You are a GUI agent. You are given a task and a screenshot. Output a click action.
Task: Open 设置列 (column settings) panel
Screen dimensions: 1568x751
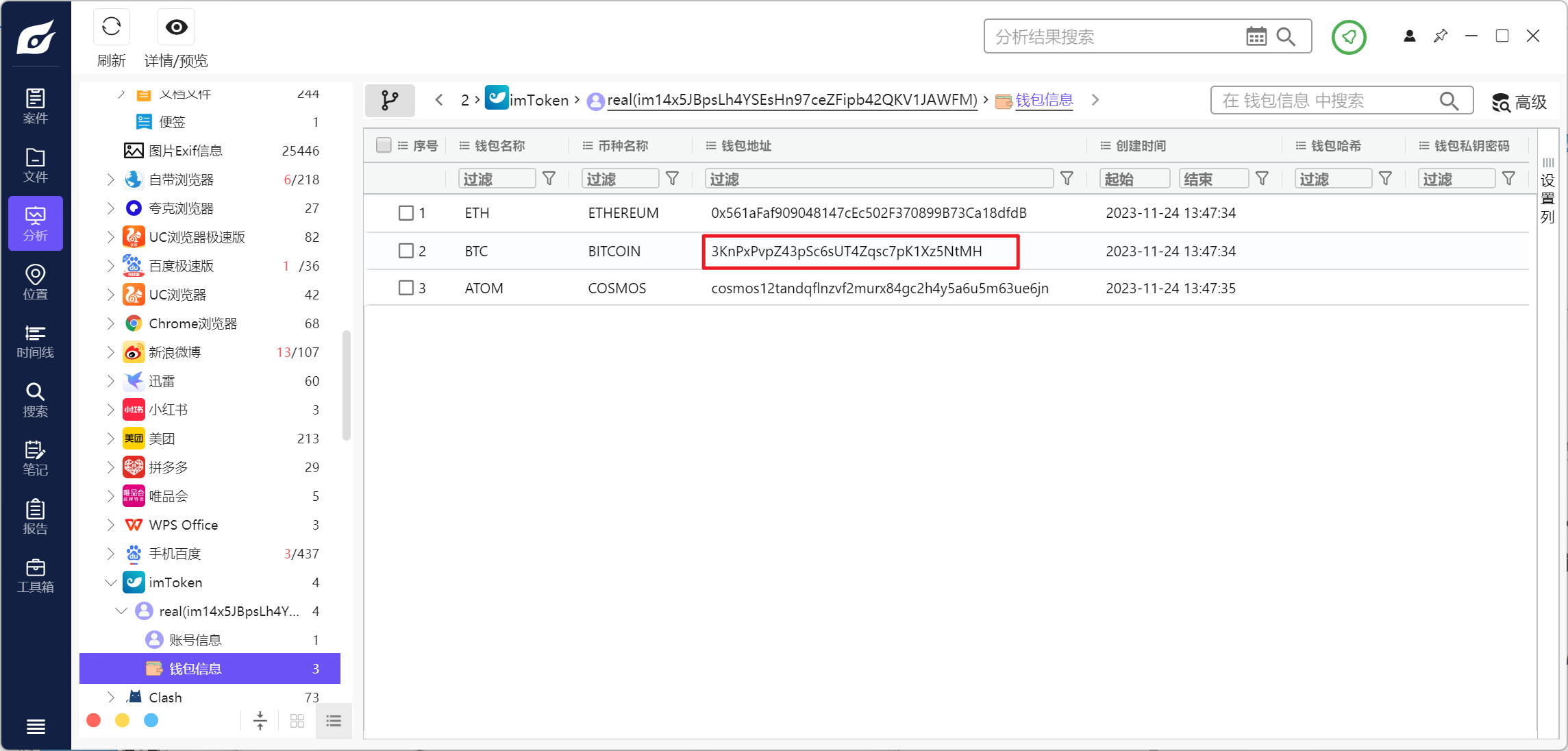(x=1548, y=192)
